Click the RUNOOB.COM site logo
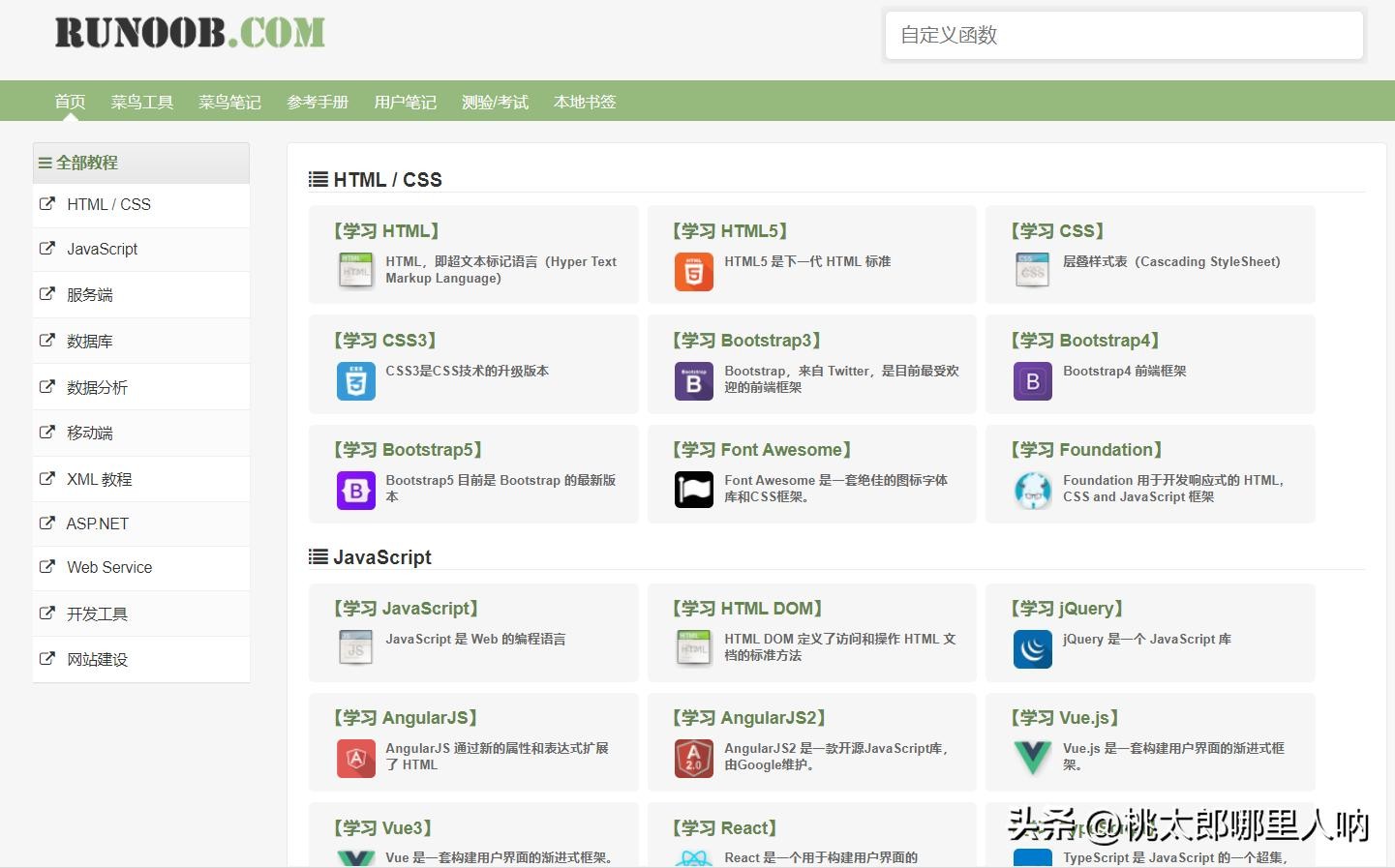 tap(190, 33)
